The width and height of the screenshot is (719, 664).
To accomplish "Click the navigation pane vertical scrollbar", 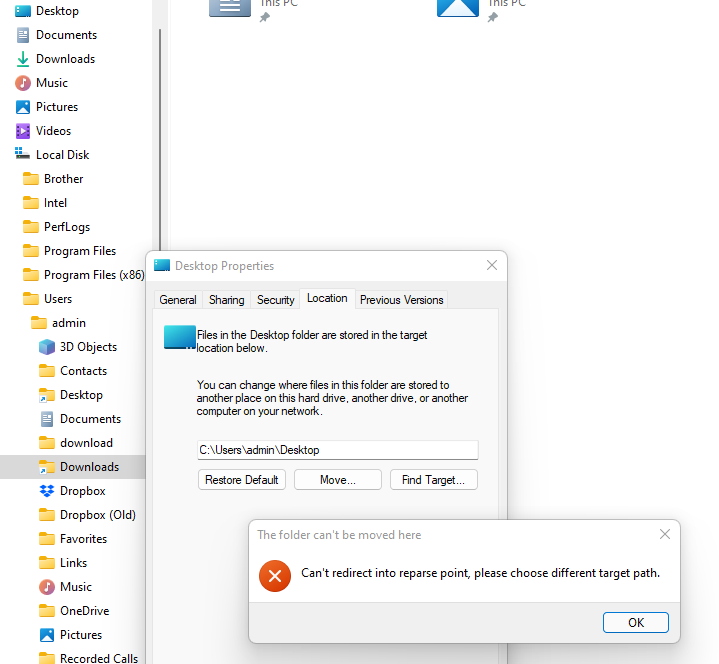I will click(x=160, y=140).
